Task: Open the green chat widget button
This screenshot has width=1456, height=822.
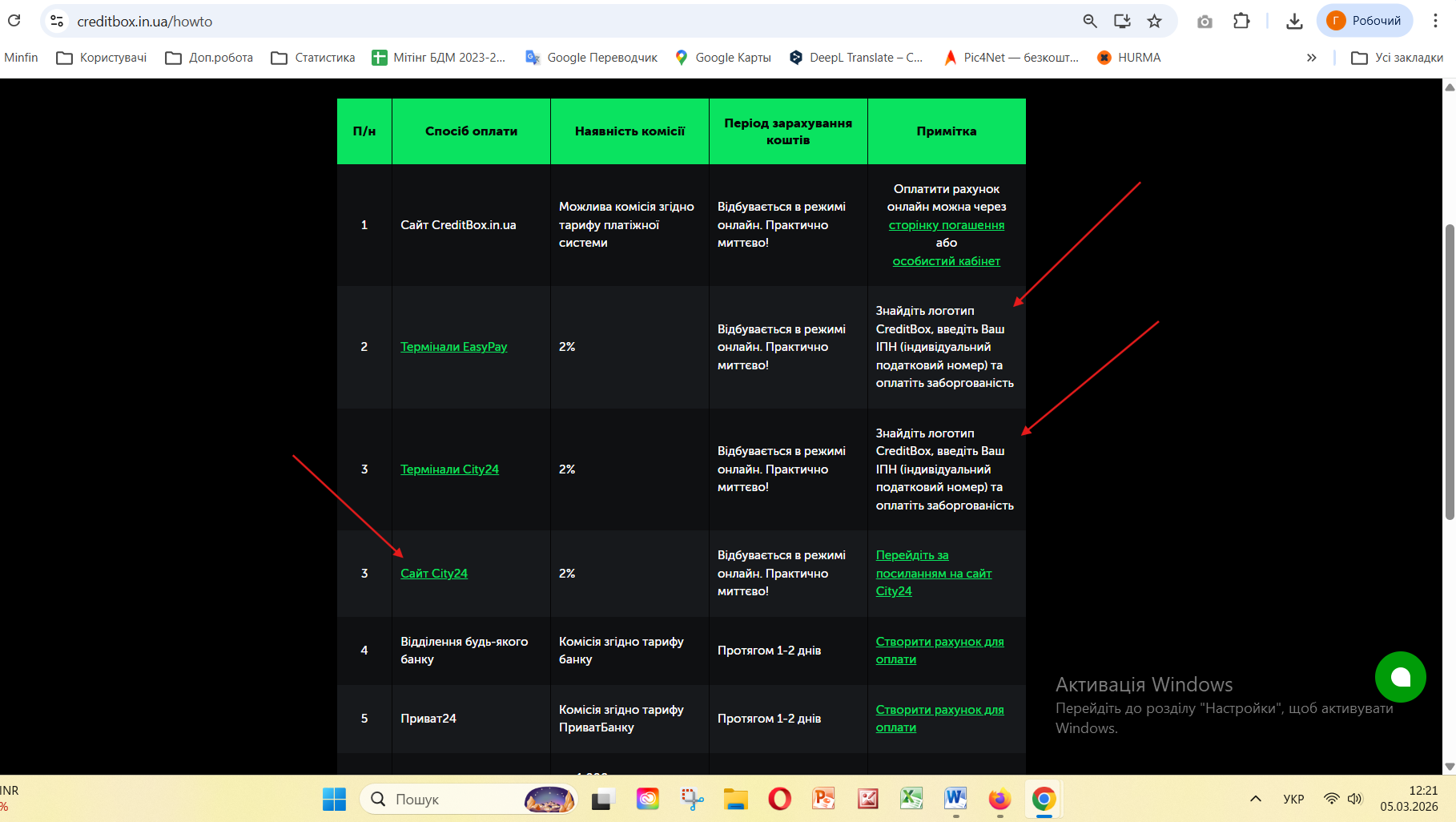Action: pos(1401,677)
